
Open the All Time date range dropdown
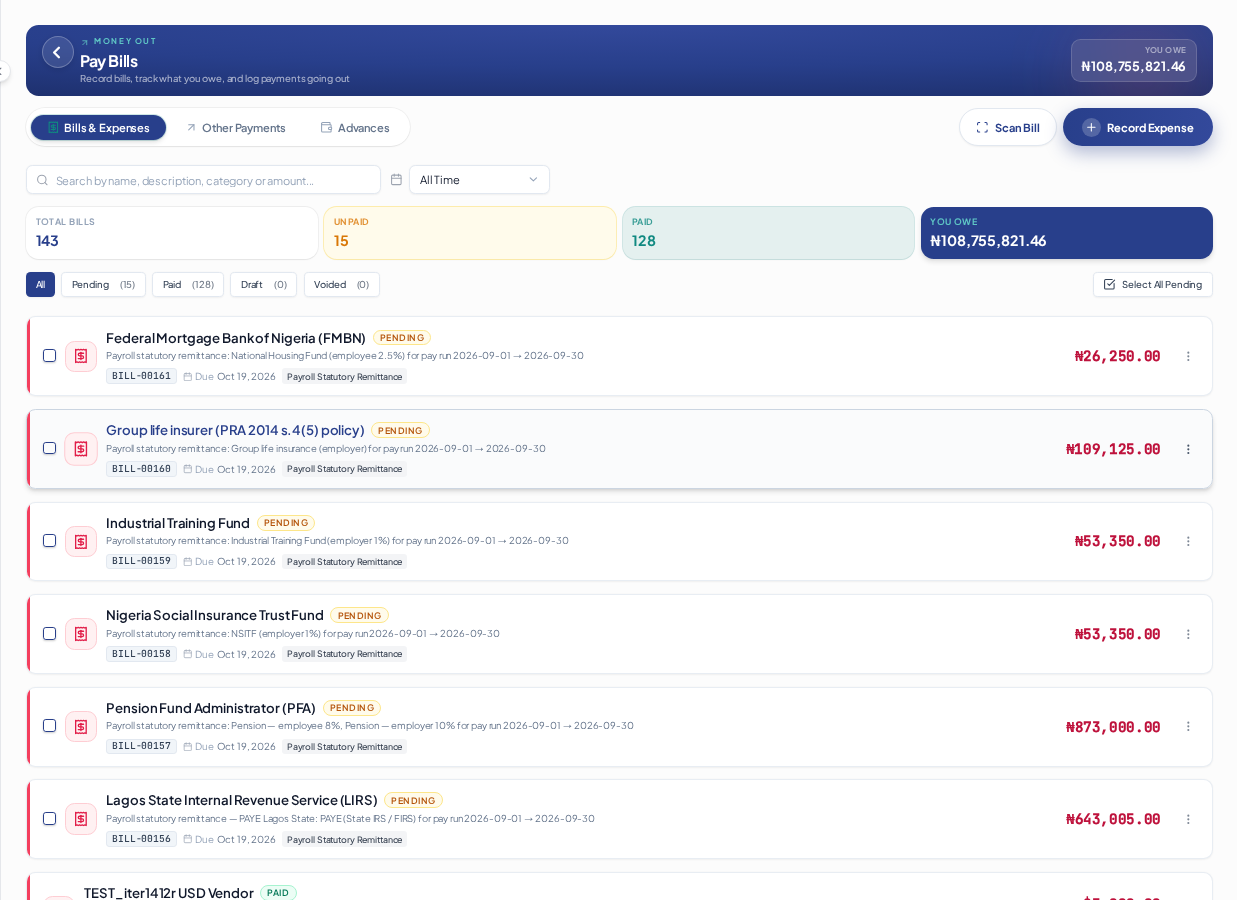pos(479,180)
